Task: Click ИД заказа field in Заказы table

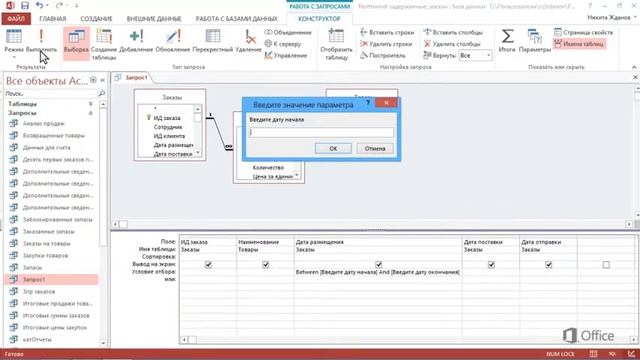Action: click(167, 118)
